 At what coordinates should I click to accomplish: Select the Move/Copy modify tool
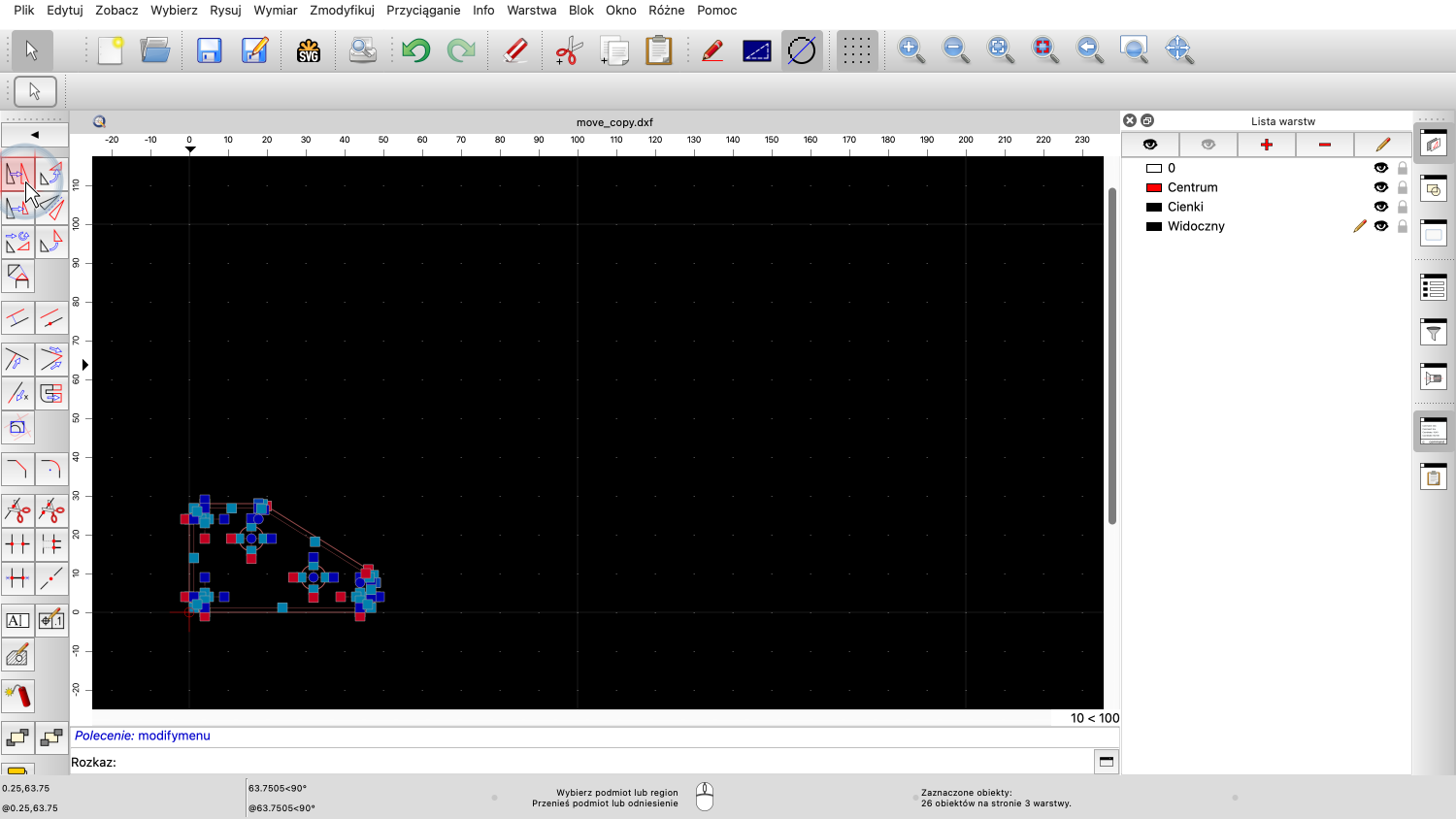(17, 175)
